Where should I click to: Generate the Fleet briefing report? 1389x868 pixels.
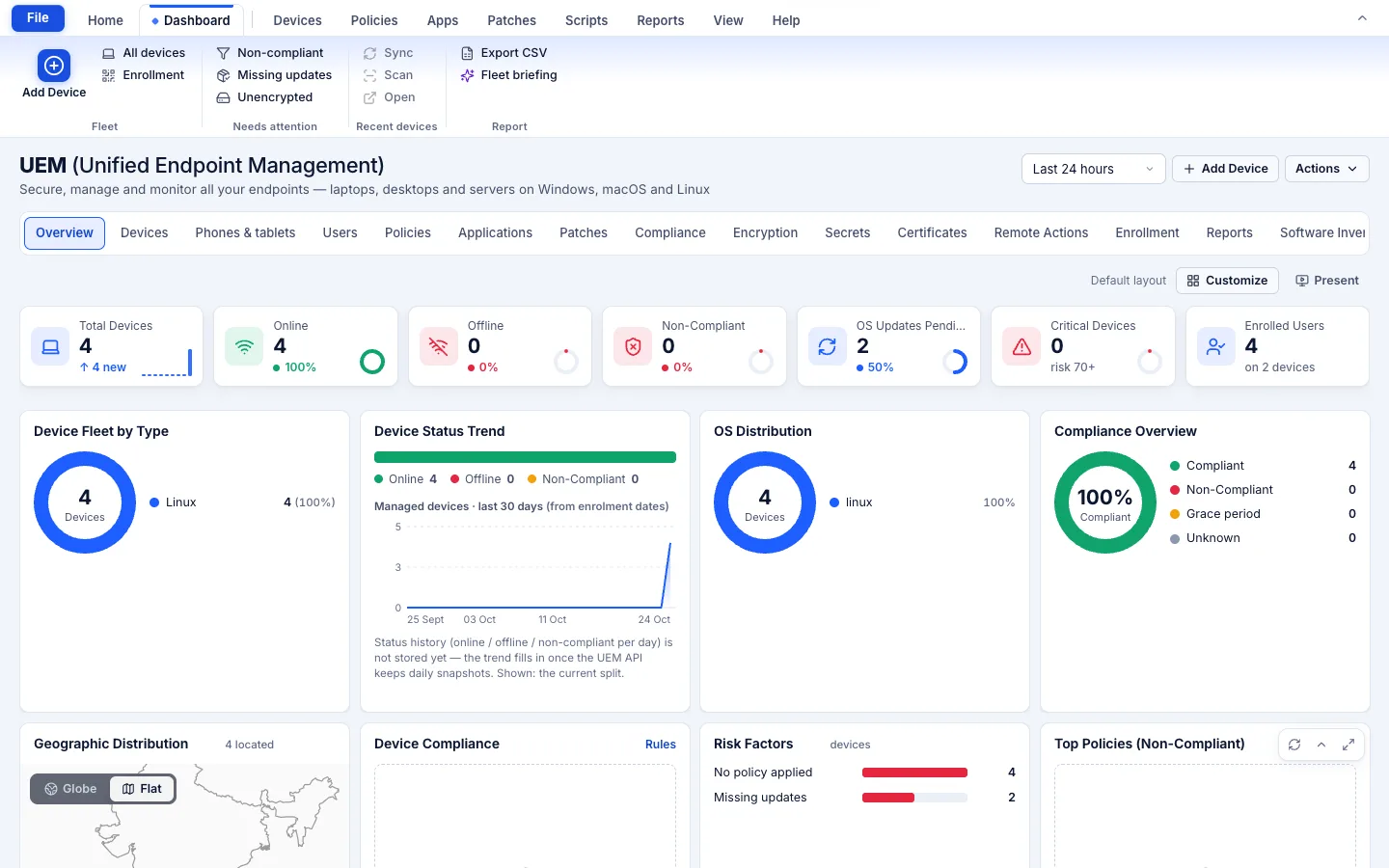tap(508, 75)
